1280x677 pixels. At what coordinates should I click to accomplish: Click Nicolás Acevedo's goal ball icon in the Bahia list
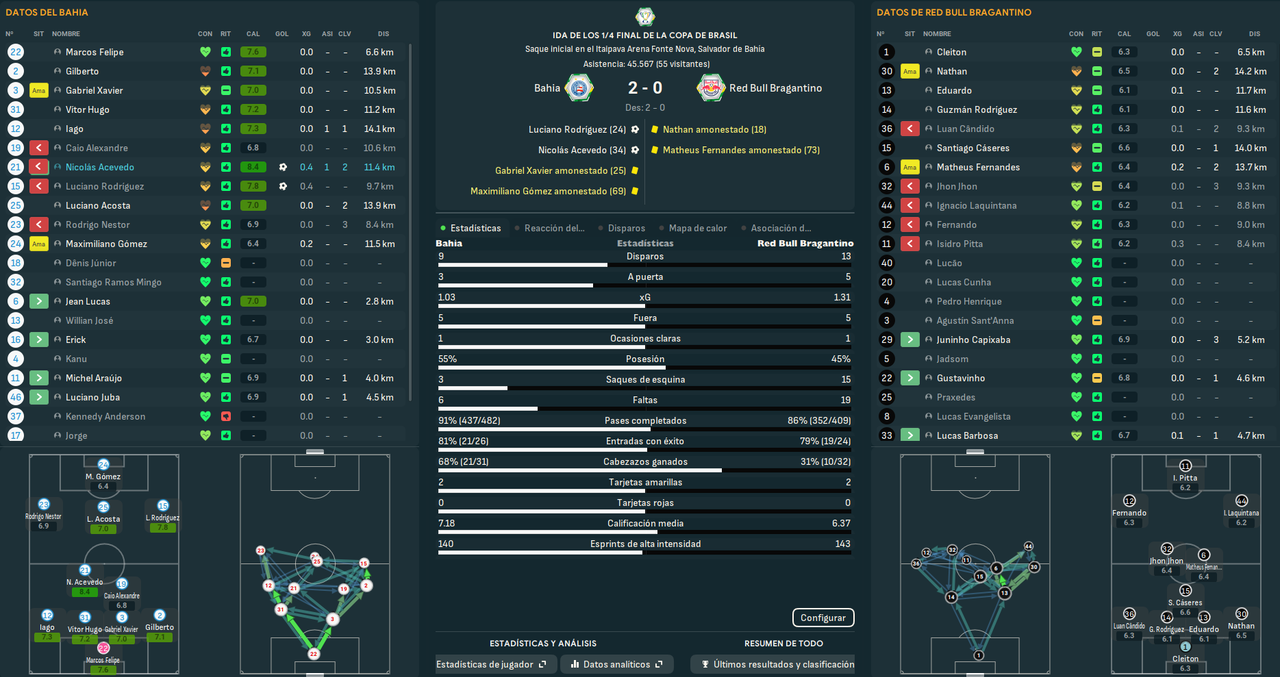coord(283,167)
